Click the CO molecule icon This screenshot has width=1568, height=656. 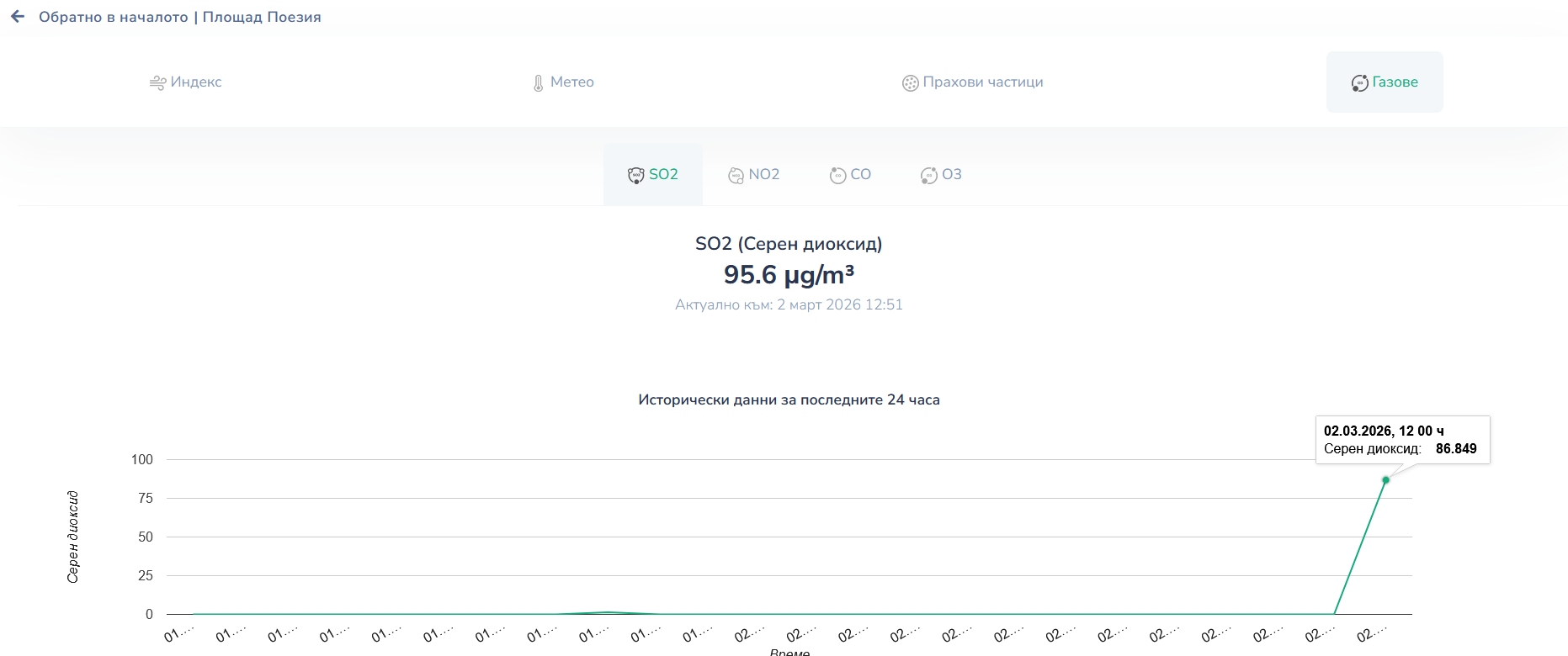[837, 175]
